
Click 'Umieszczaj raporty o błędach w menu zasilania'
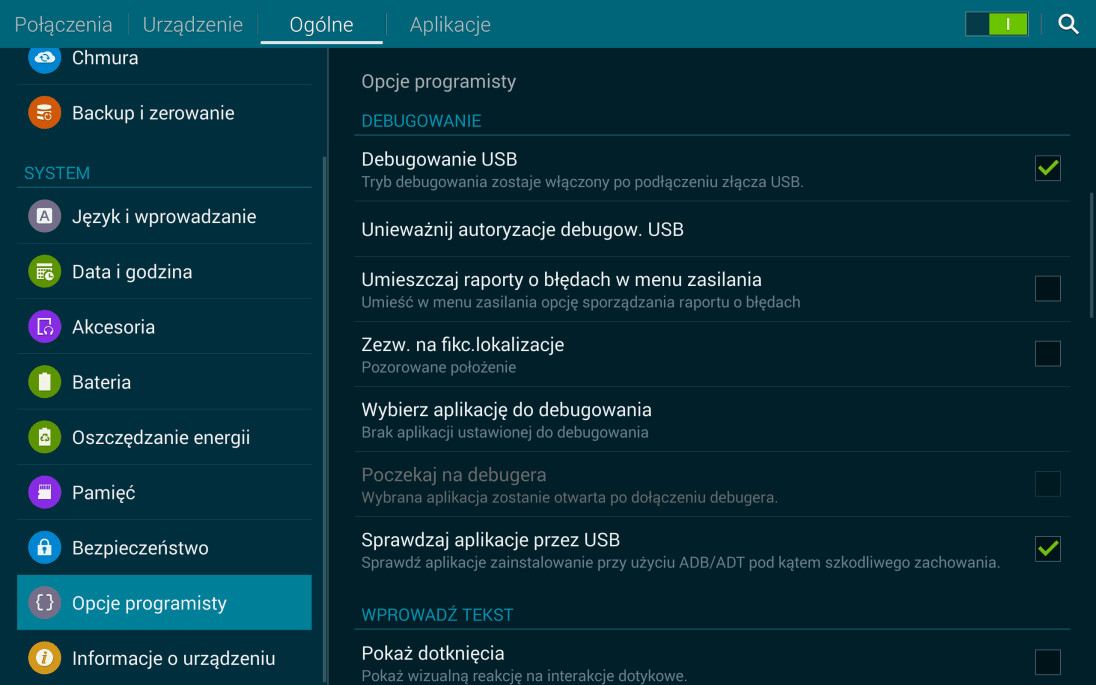561,280
